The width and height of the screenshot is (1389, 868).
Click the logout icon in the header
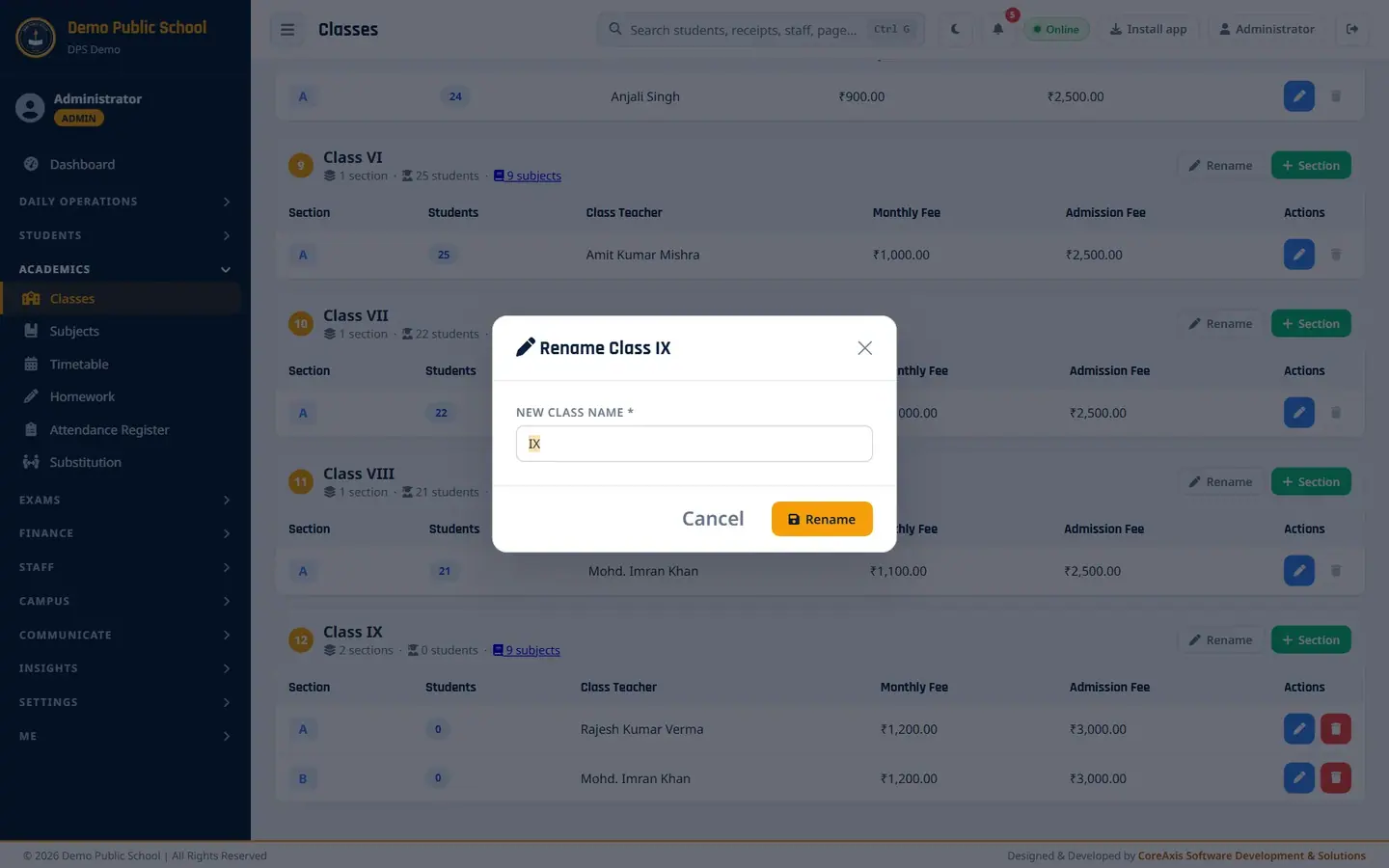click(x=1352, y=29)
